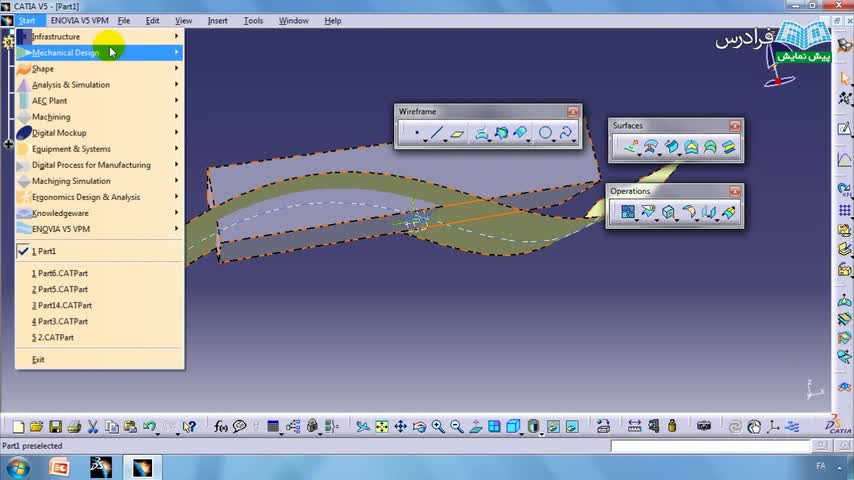Click the Cut scissors icon

pyautogui.click(x=93, y=427)
